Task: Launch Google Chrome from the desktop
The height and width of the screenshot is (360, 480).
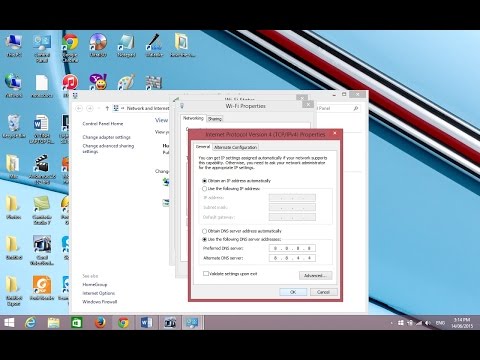Action: (70, 48)
